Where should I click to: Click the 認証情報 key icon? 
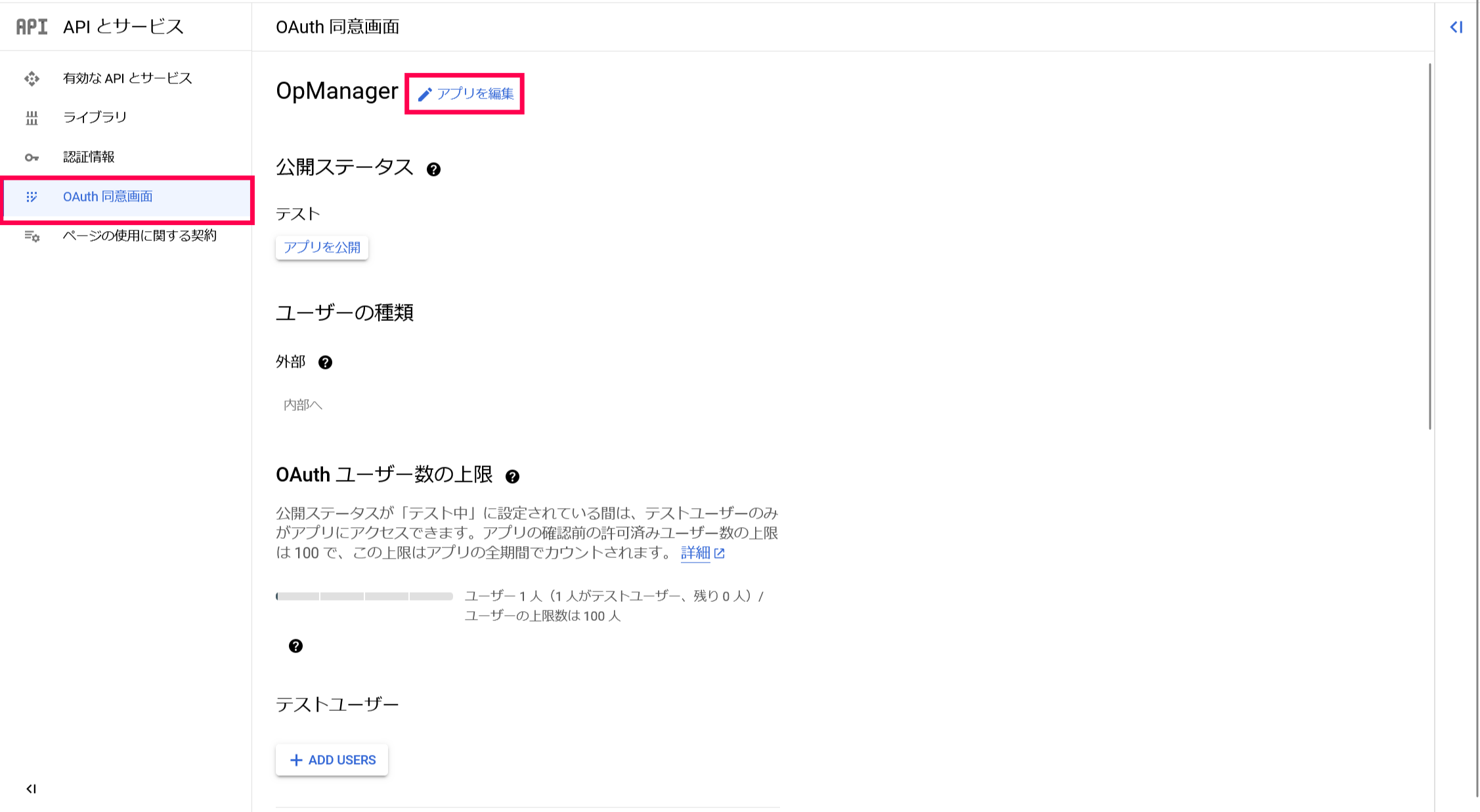[32, 156]
